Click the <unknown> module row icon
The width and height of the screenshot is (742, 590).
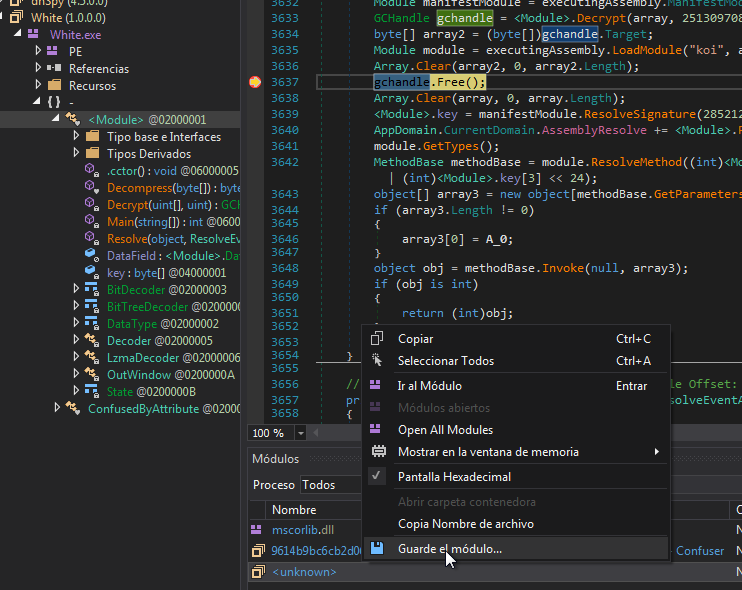(258, 572)
